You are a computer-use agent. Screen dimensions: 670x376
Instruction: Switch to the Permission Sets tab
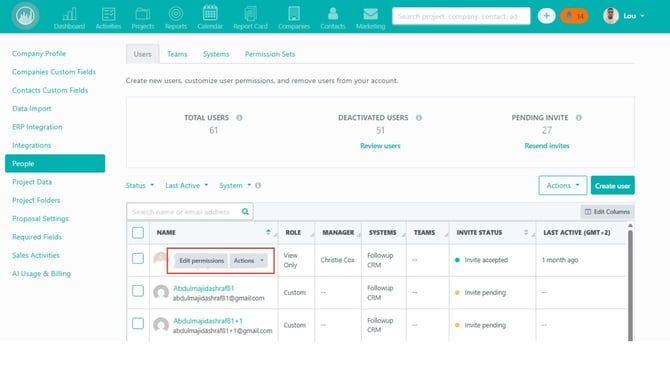(x=270, y=54)
